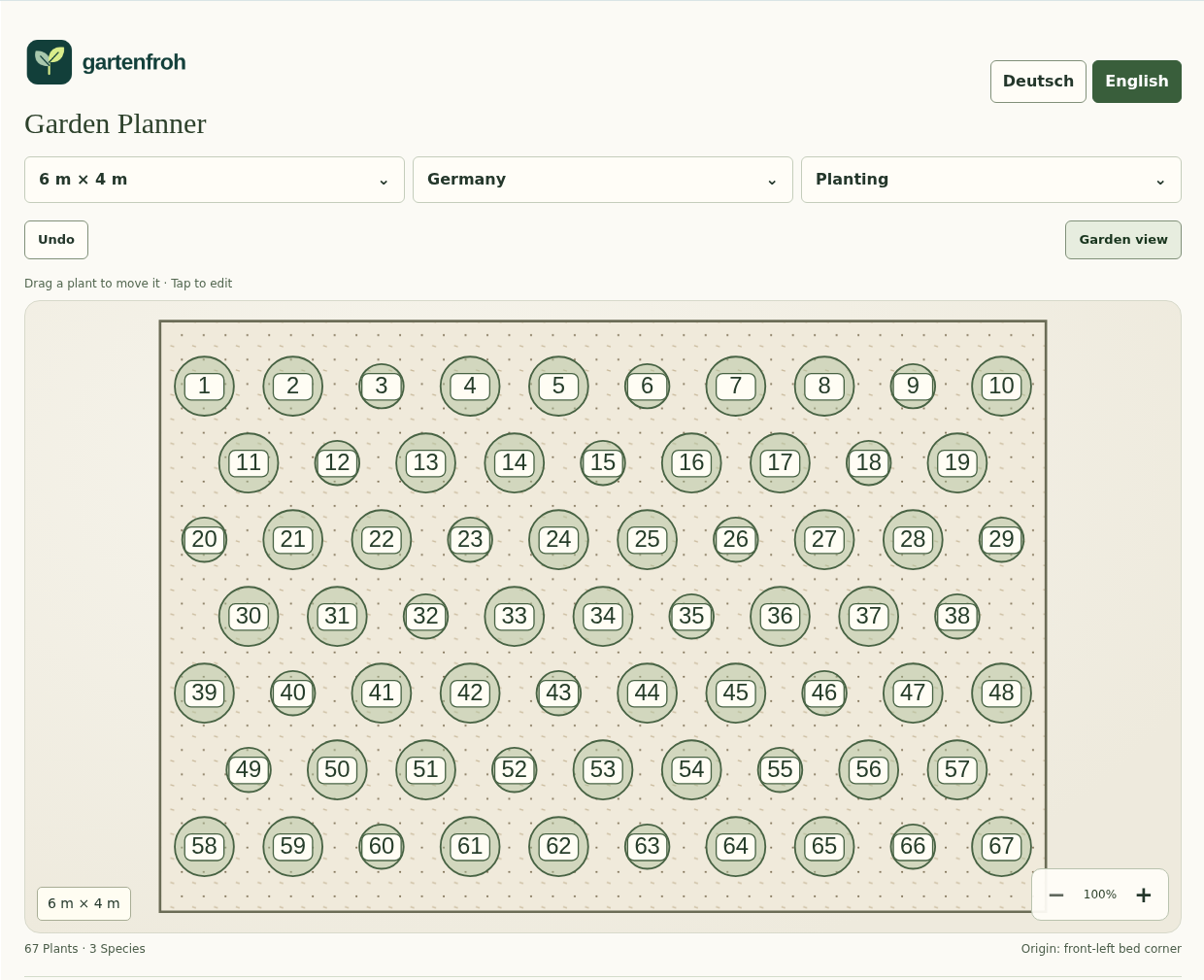Click the gartenfroh brand name link
The width and height of the screenshot is (1204, 980).
click(134, 62)
